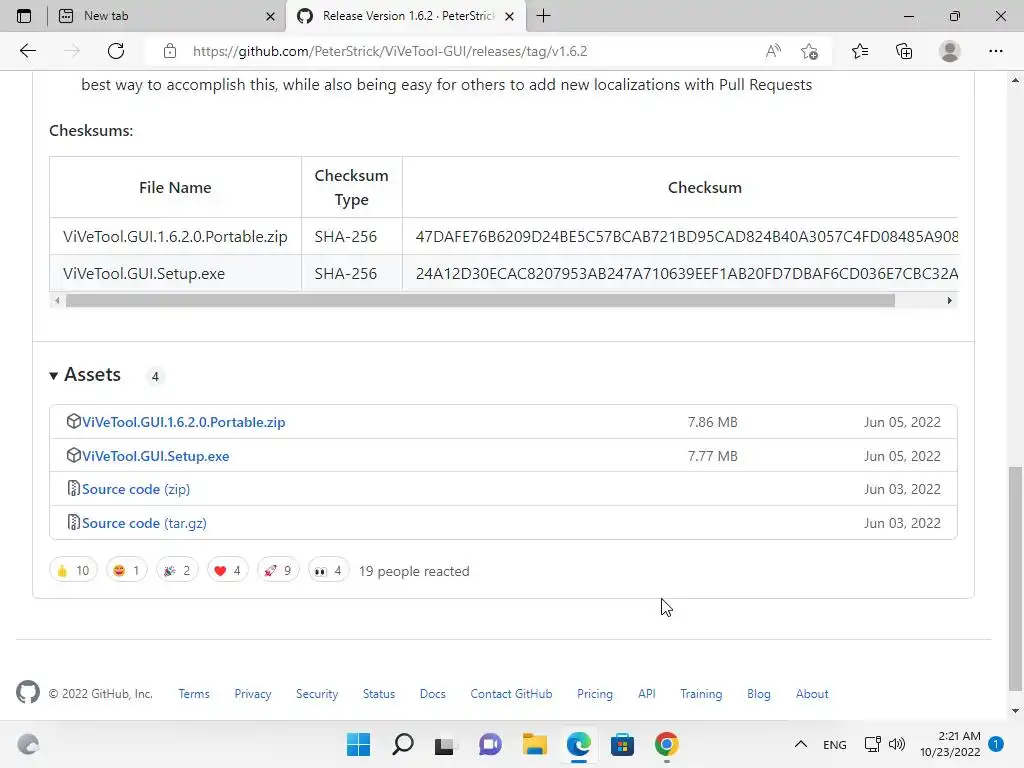Download ViVeTool.GUI.Setup.exe asset
The width and height of the screenshot is (1024, 768).
pyautogui.click(x=155, y=456)
